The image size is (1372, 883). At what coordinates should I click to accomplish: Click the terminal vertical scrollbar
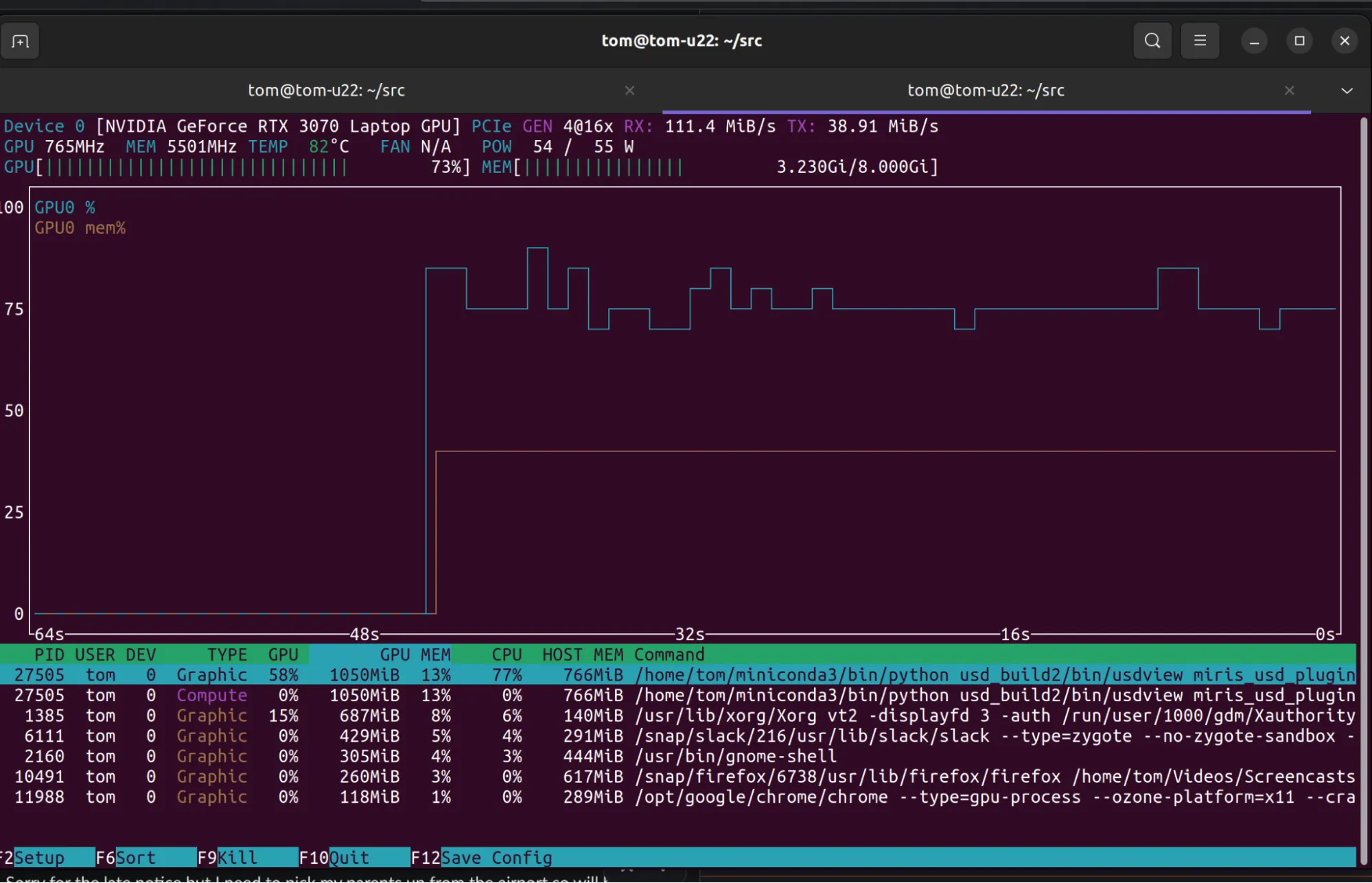[x=1363, y=480]
